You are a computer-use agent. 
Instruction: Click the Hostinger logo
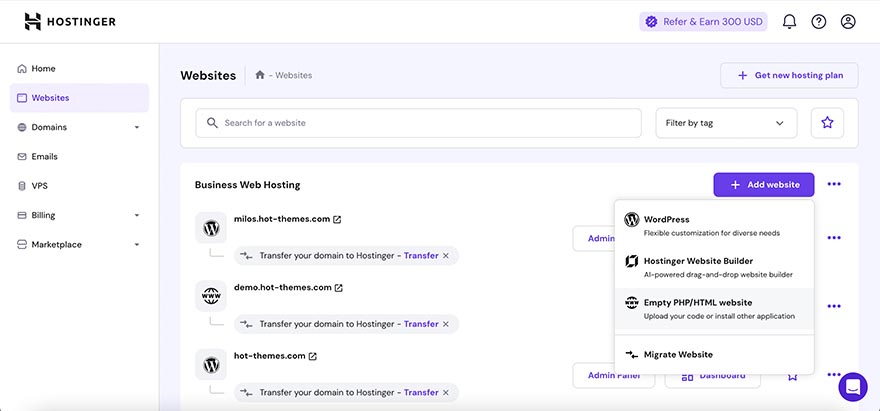pyautogui.click(x=70, y=22)
